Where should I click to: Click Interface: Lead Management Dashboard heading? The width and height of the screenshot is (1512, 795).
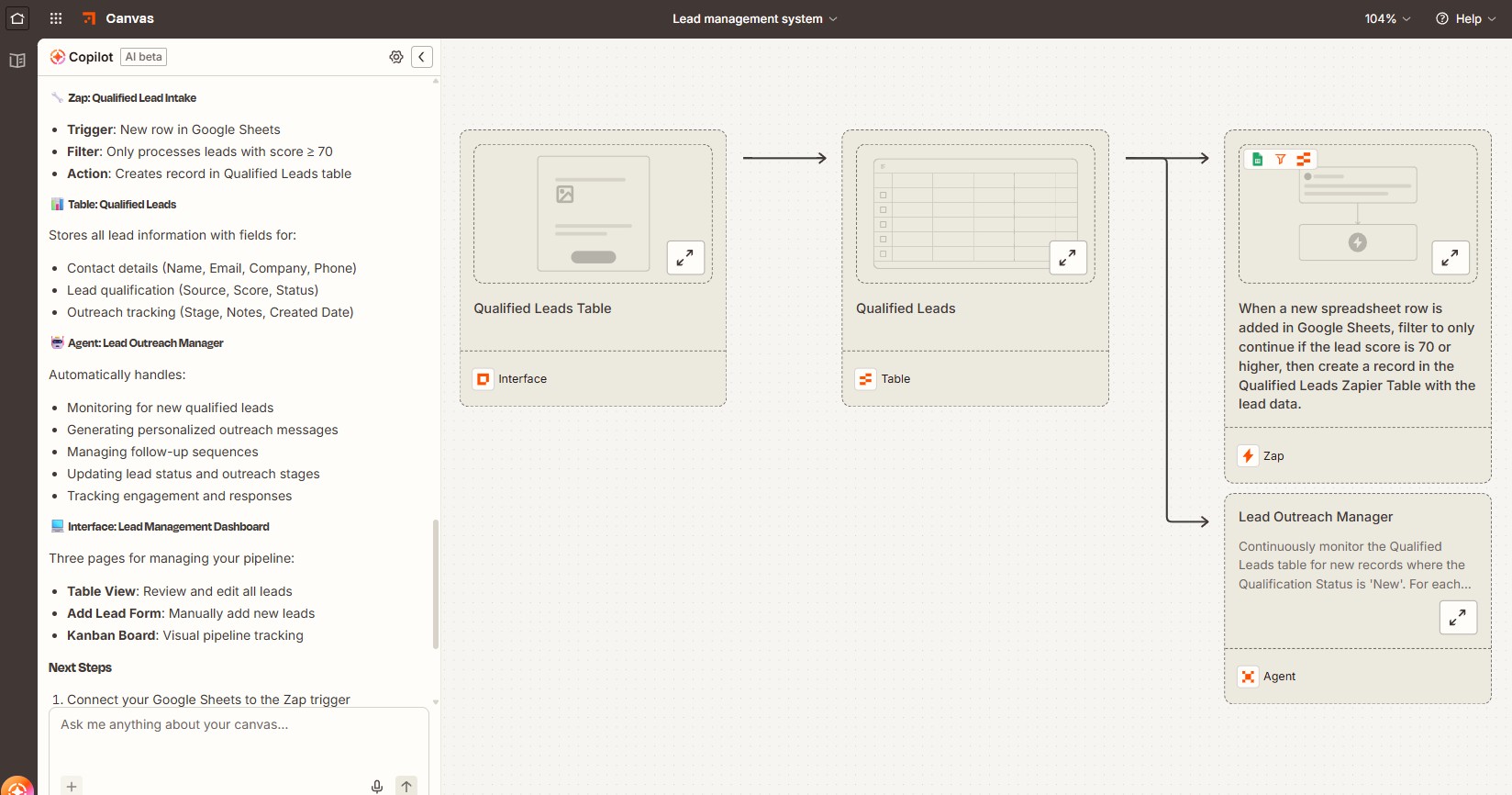(169, 527)
